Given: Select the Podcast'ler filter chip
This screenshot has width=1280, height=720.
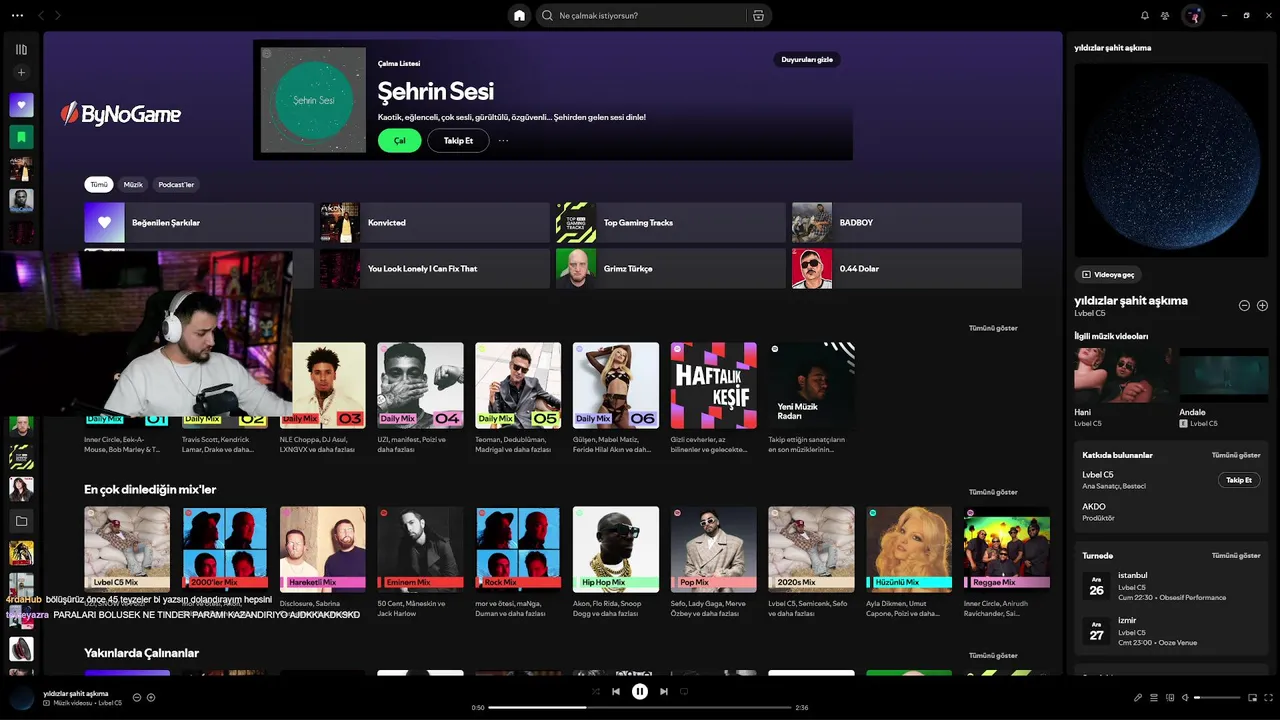Looking at the screenshot, I should coord(176,184).
